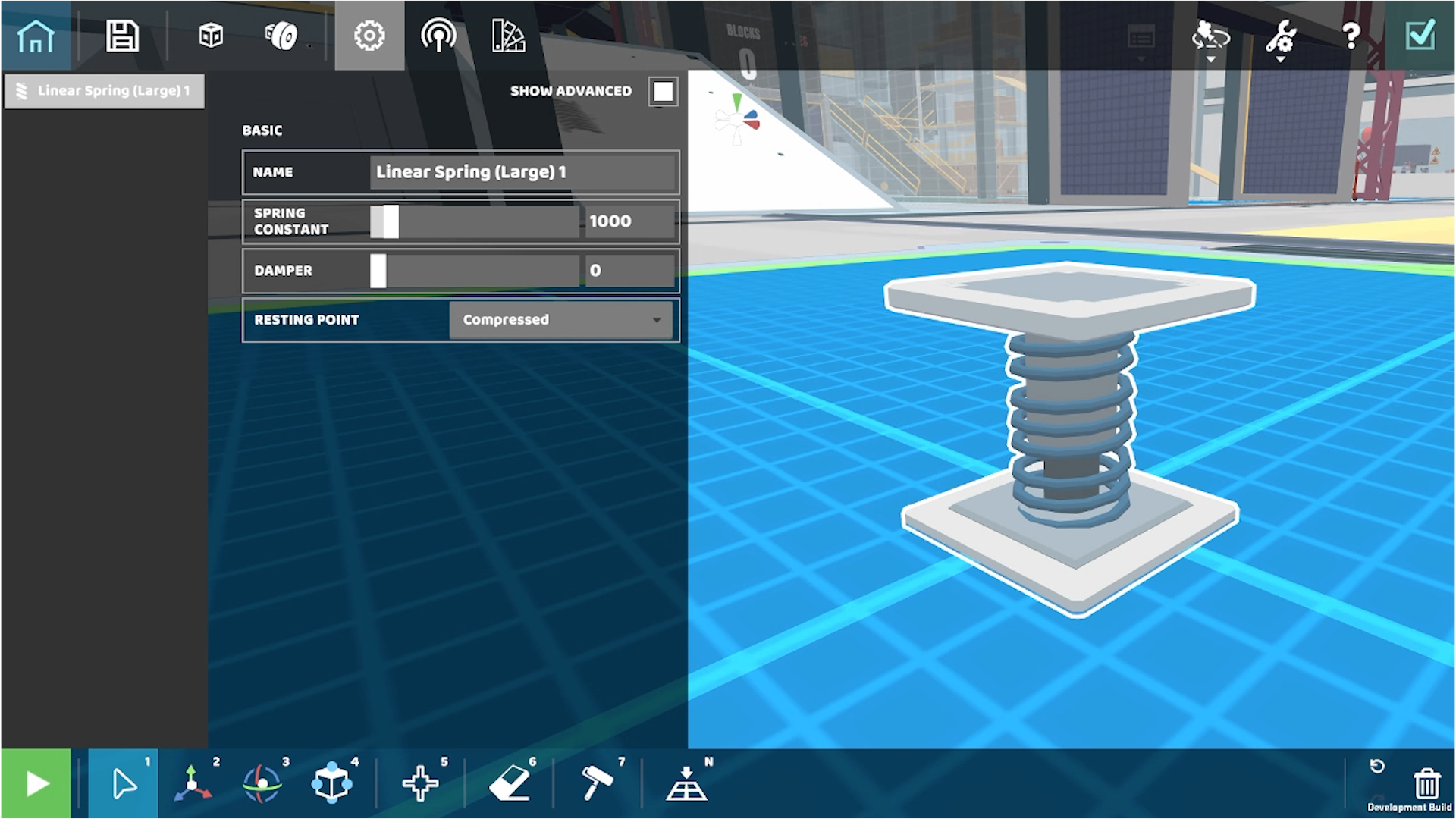
Task: Open the wheels and parts menu
Action: point(281,36)
